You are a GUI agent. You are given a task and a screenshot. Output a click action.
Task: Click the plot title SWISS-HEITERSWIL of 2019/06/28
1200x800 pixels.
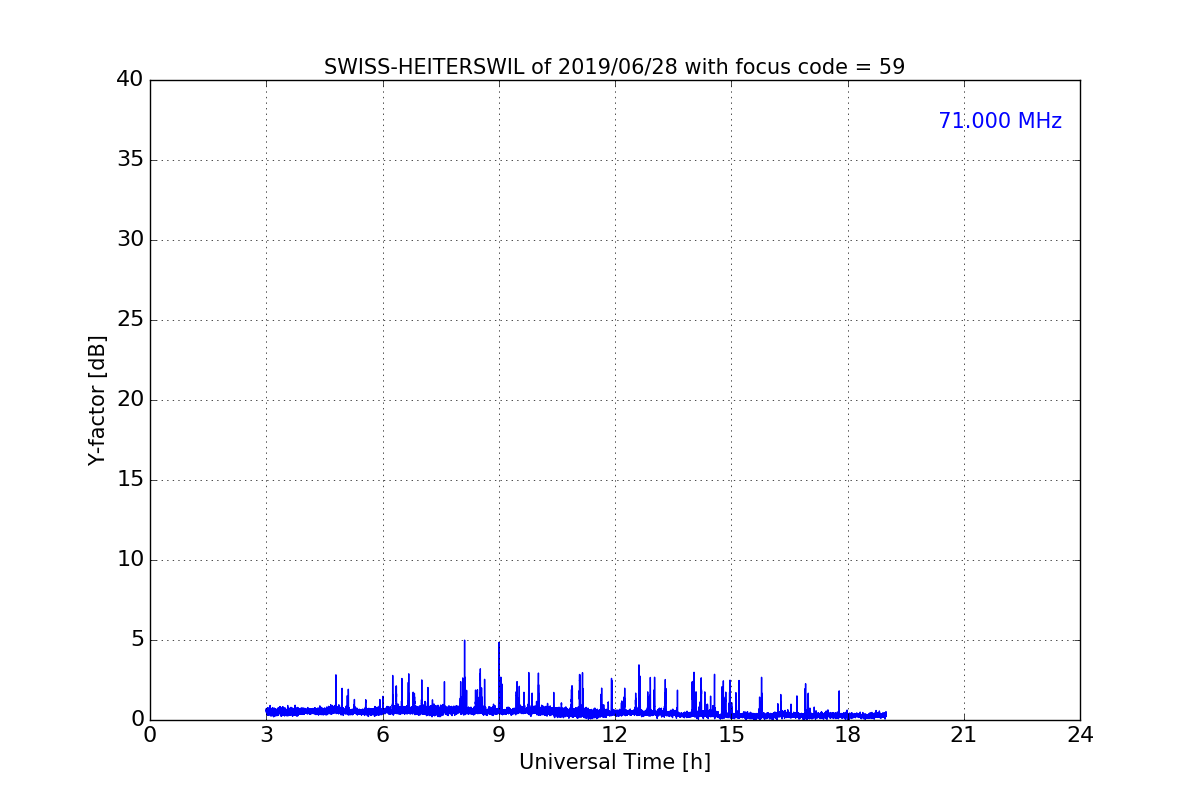[614, 67]
